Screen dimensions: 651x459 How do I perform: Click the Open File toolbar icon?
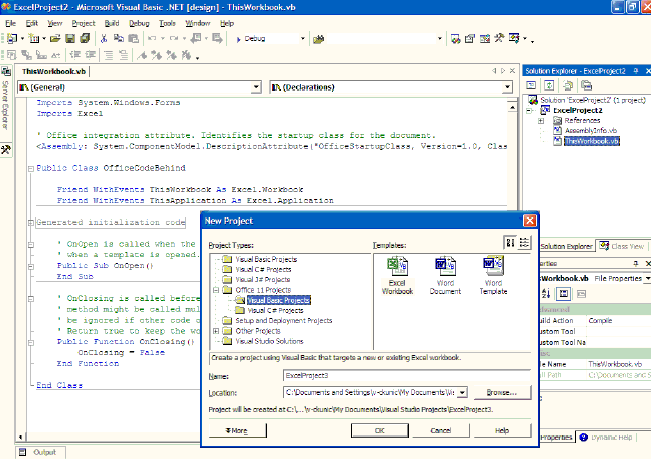(x=55, y=39)
